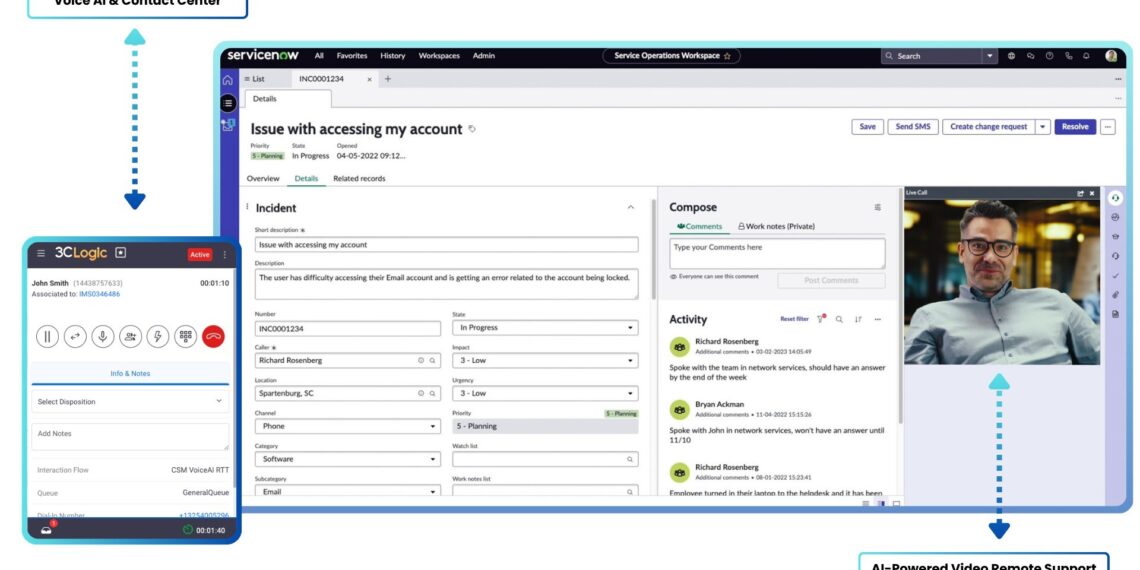The width and height of the screenshot is (1140, 570).
Task: Click the 3CLogic record square icon
Action: click(x=121, y=253)
